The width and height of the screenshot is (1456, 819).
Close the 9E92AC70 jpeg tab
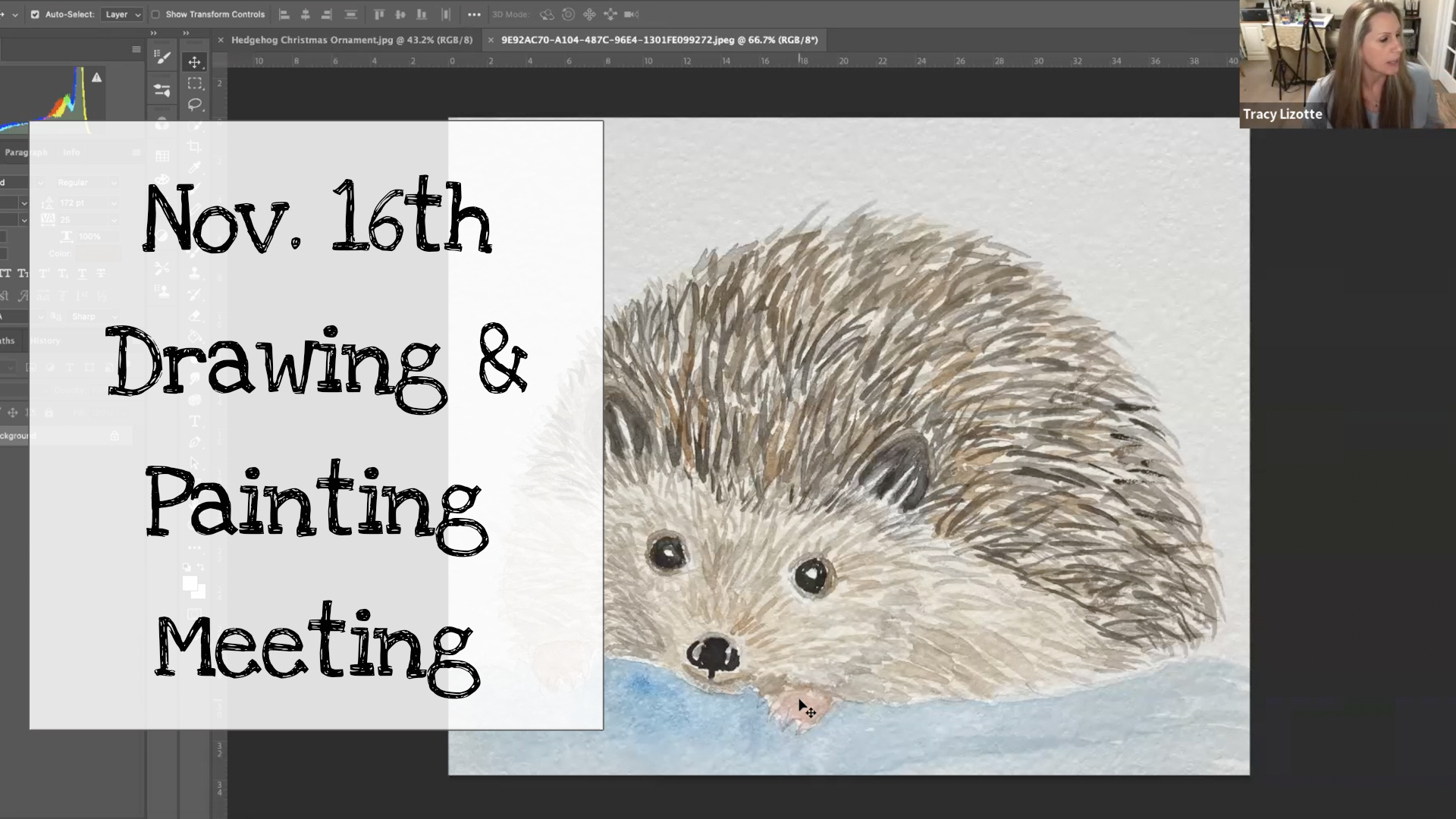[491, 40]
